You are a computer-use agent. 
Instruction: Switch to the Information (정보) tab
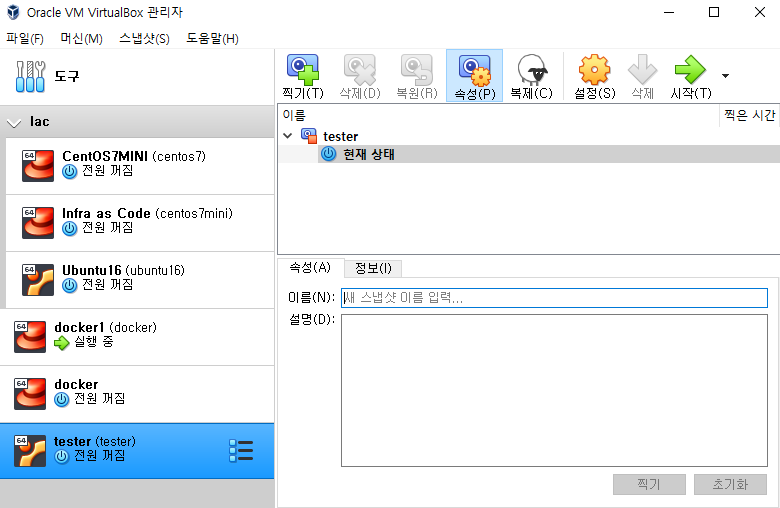click(373, 269)
